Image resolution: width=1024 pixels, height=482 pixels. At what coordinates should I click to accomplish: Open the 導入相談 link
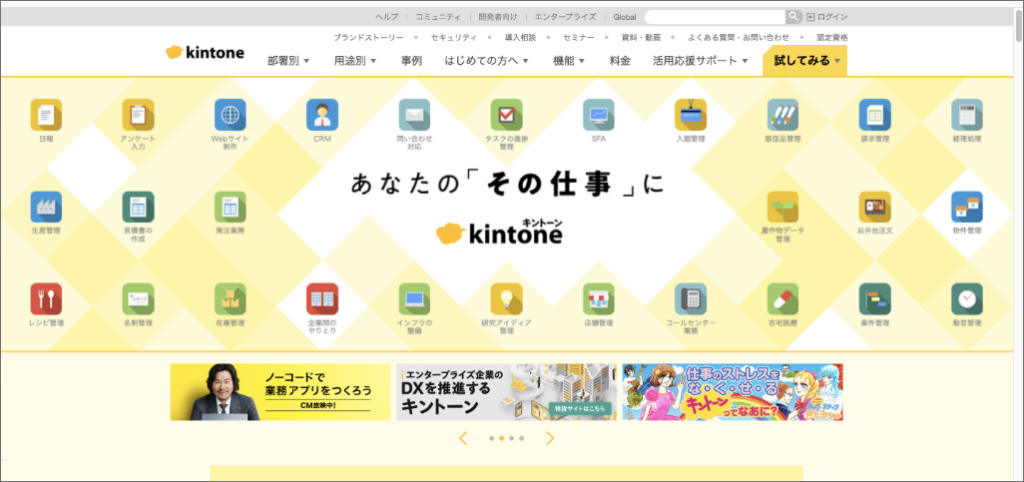[520, 38]
